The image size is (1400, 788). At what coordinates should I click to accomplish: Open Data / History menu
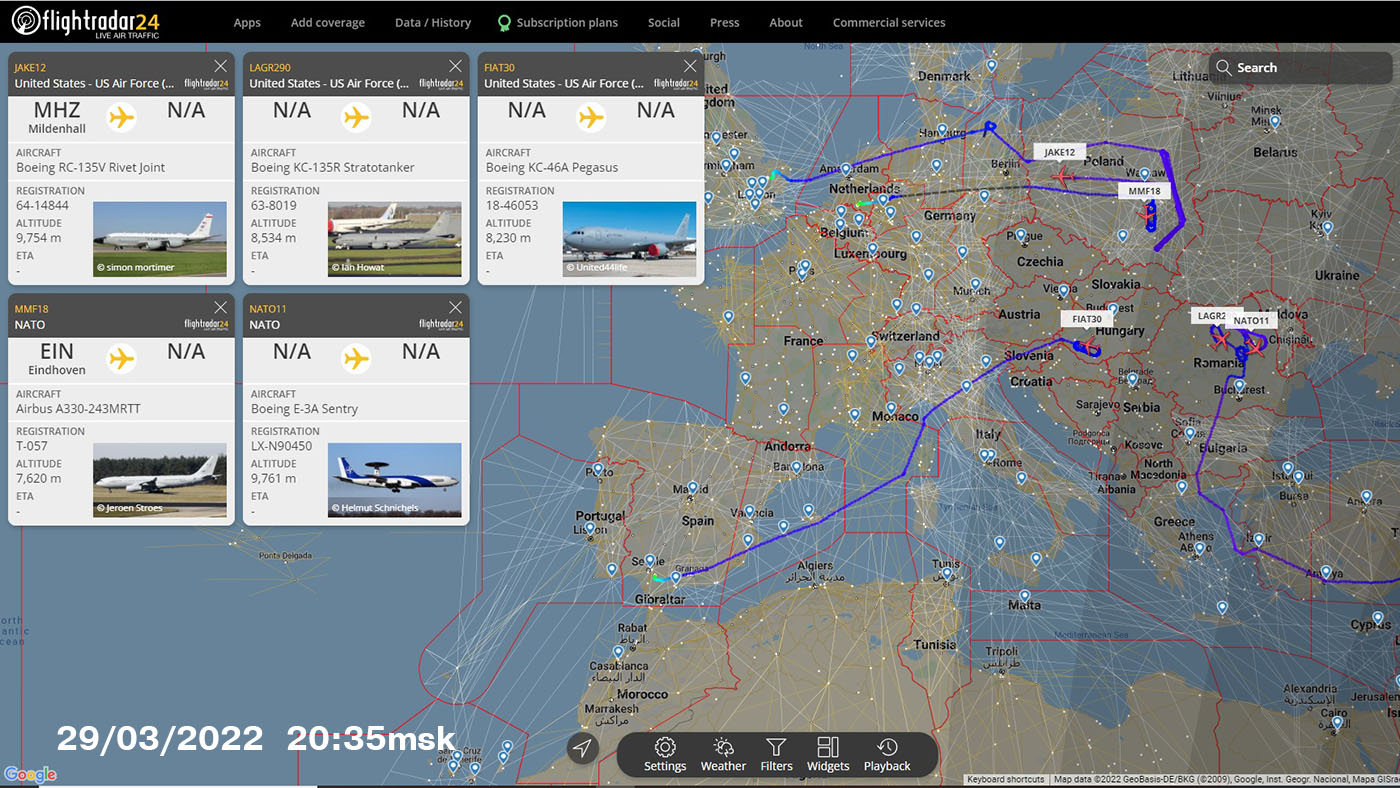pos(432,22)
